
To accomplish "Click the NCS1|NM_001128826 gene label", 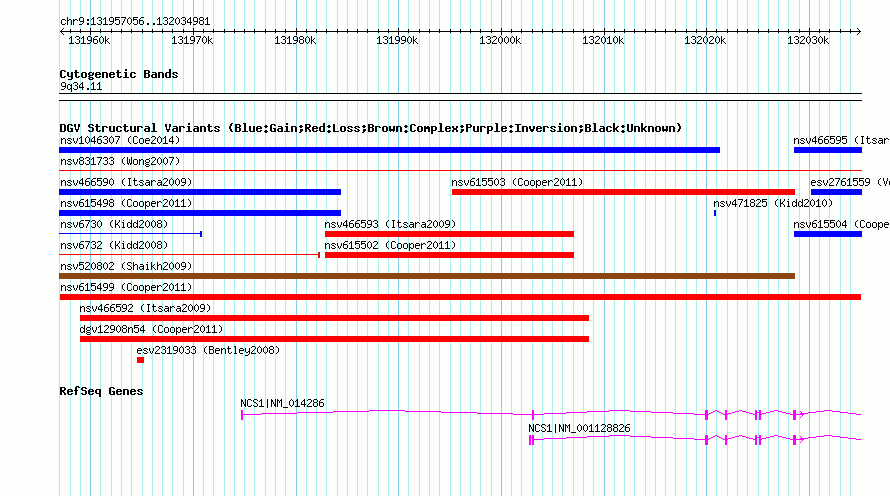I will tap(579, 428).
